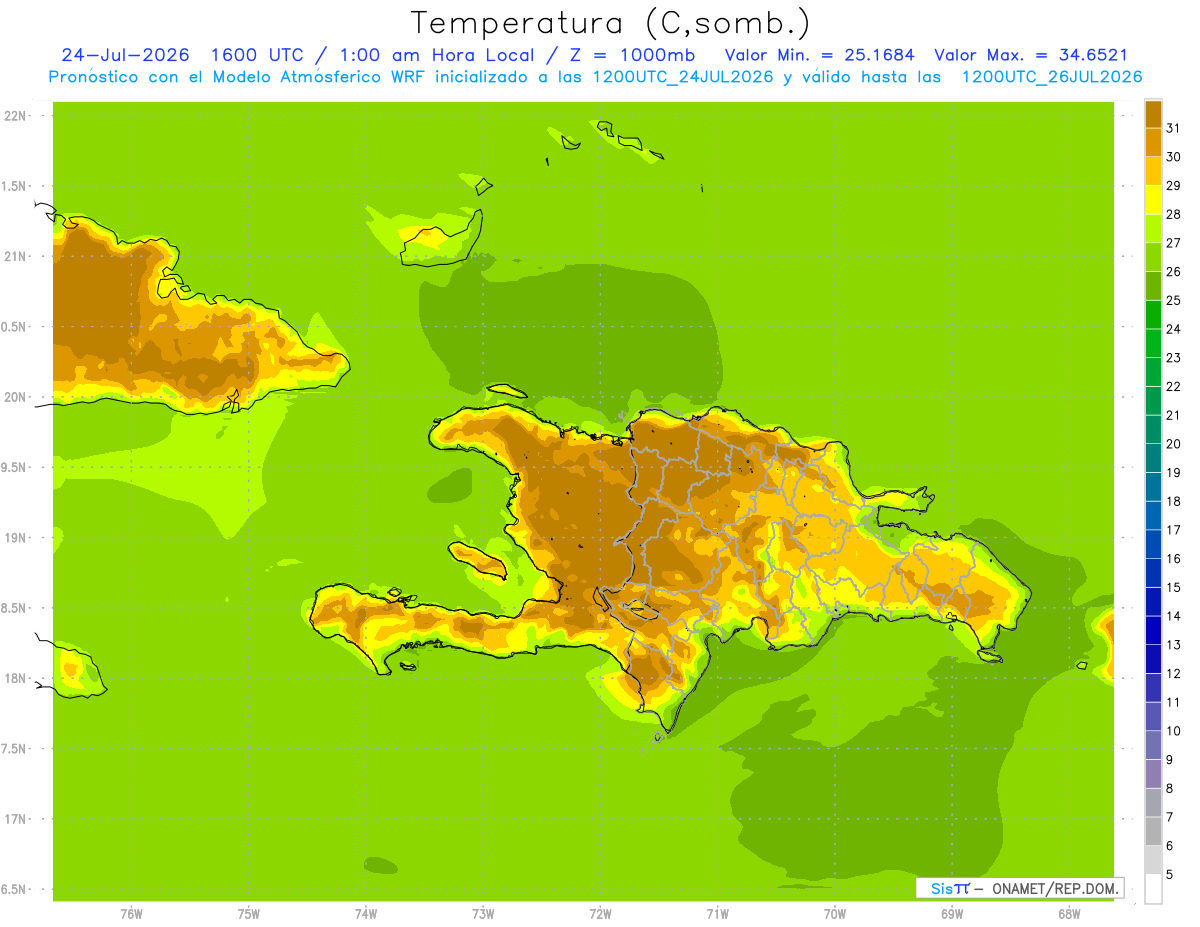Click the bottom legend value 5
Viewport: 1200px width, 927px height.
1170,874
